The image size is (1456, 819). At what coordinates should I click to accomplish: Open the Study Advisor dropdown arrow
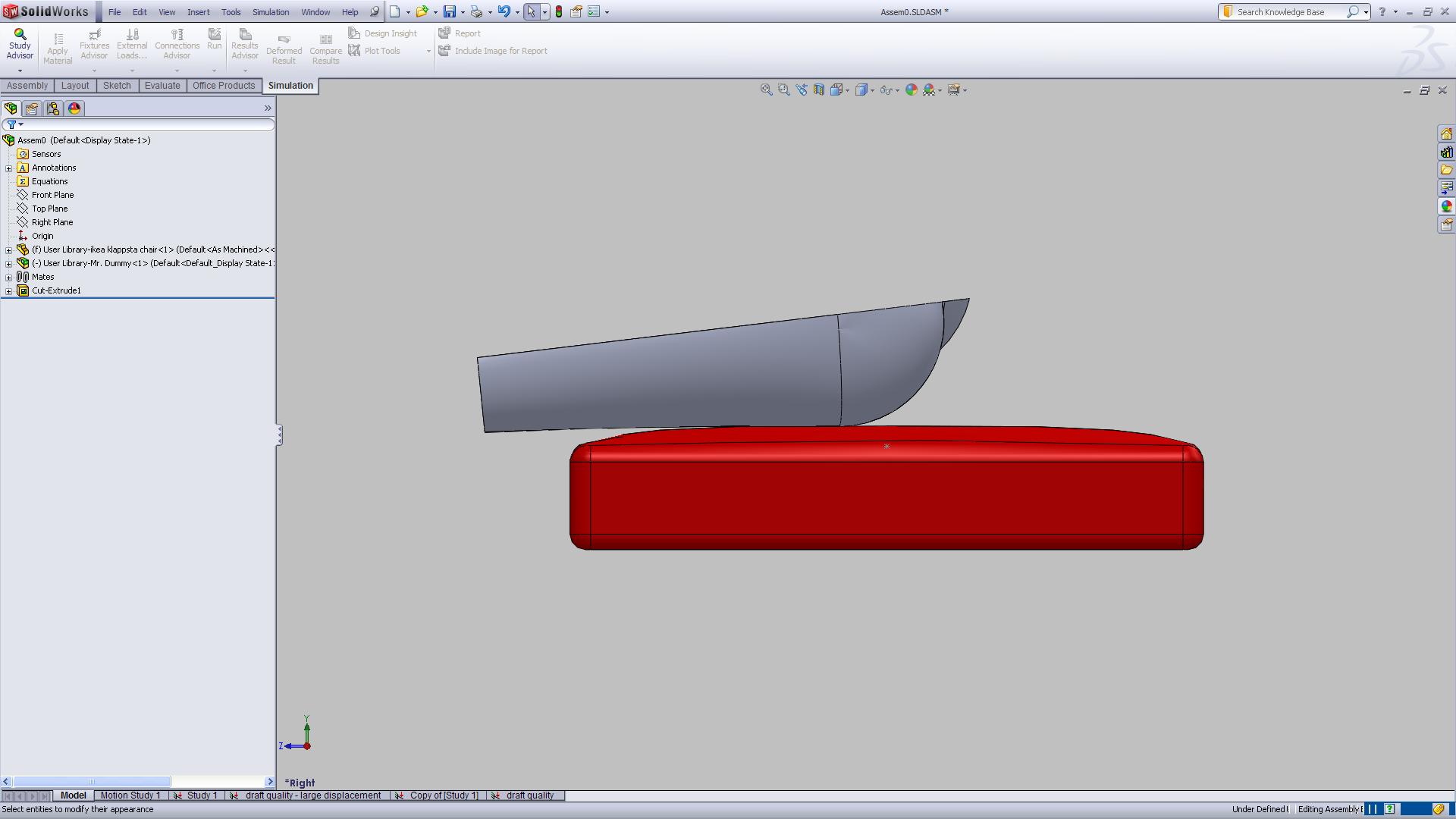click(x=20, y=71)
